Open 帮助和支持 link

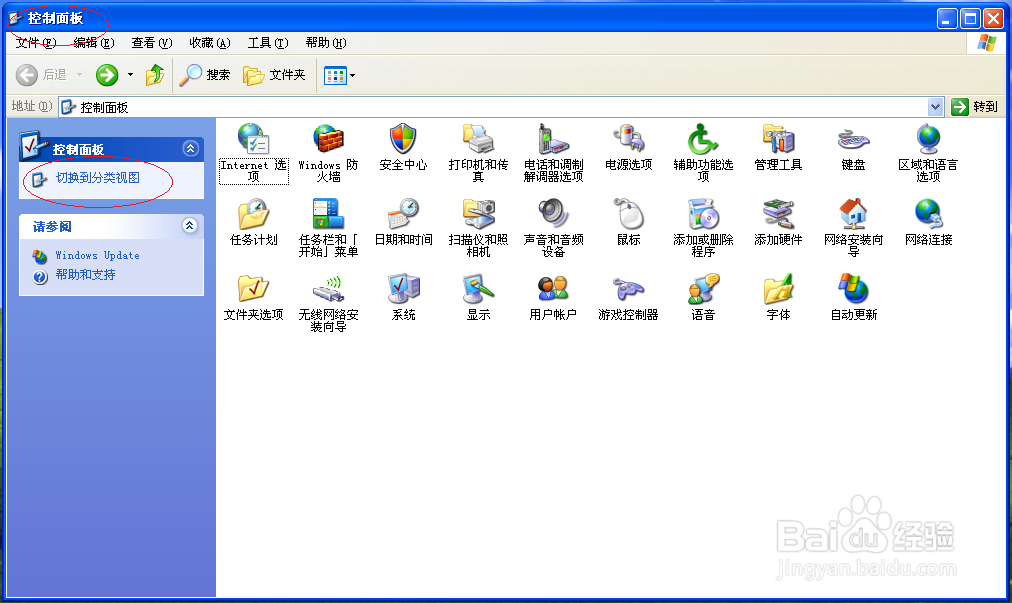pyautogui.click(x=85, y=275)
